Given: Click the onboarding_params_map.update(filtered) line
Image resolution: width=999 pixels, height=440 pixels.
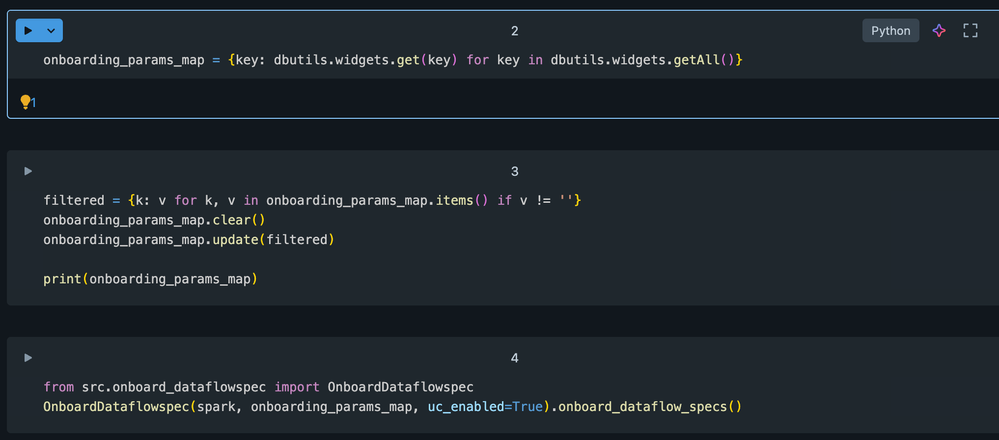Looking at the screenshot, I should pos(188,240).
